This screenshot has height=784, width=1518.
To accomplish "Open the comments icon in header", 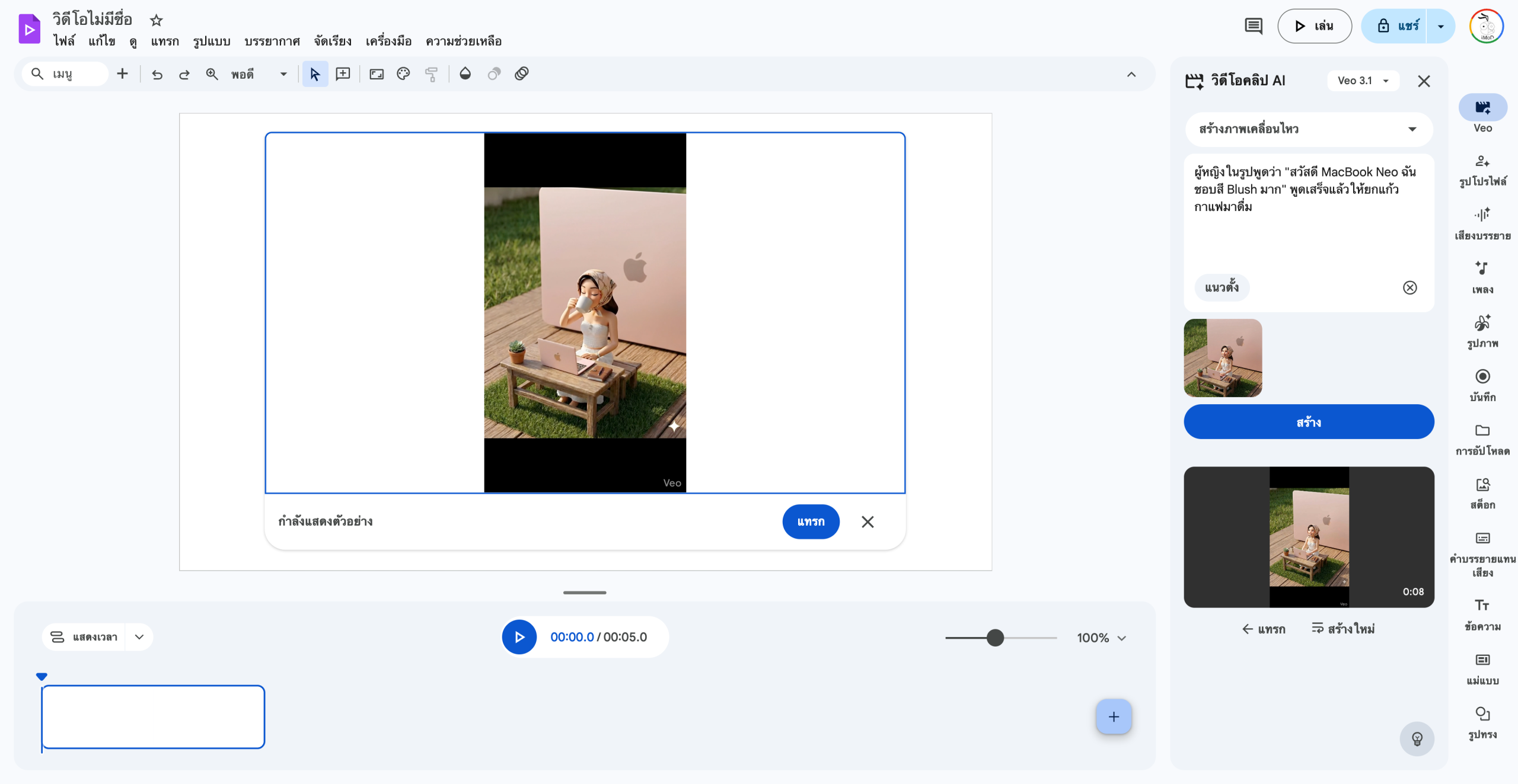I will [x=1253, y=26].
